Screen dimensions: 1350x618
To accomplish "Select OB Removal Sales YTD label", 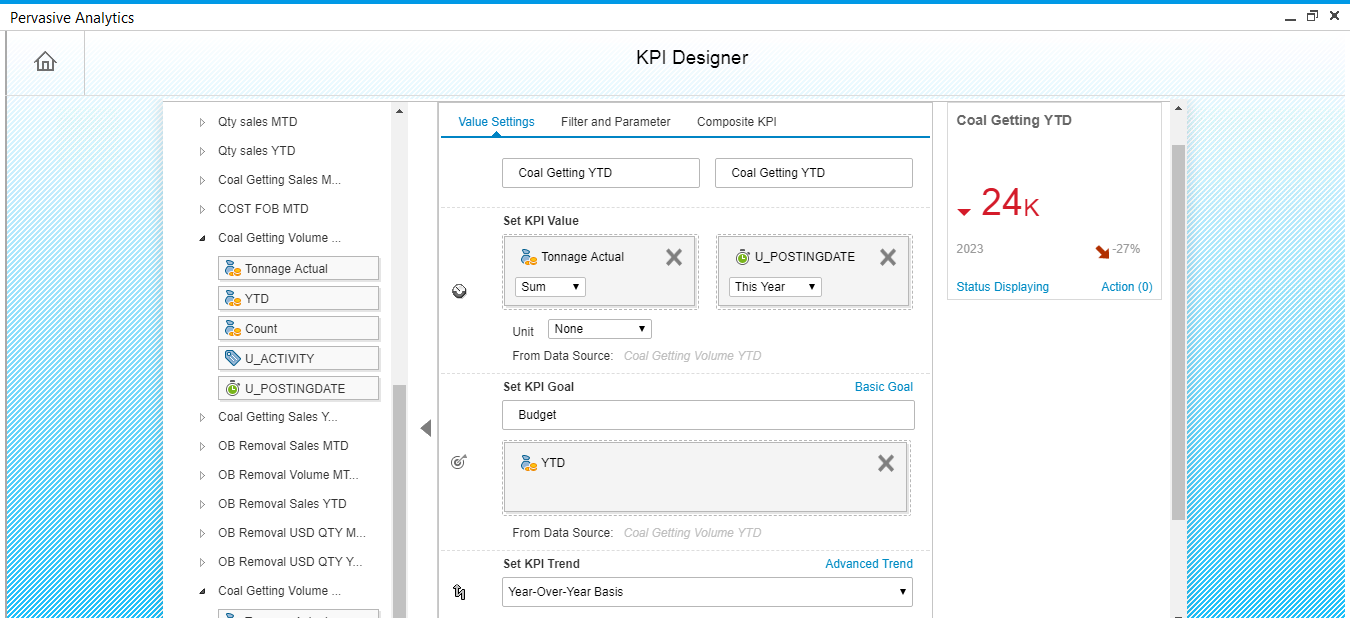I will pos(282,504).
